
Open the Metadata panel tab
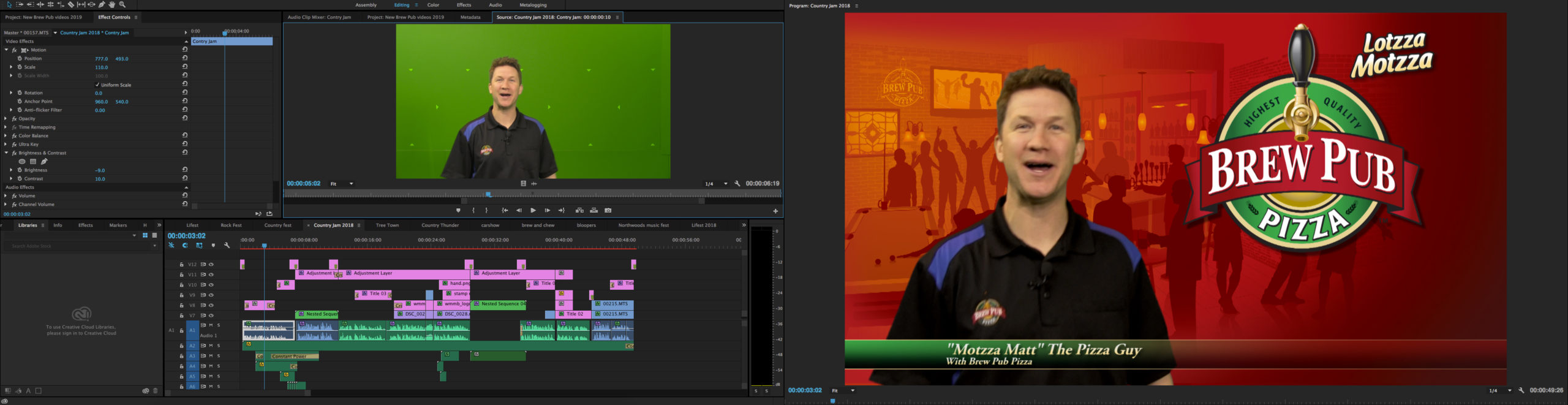click(x=470, y=17)
